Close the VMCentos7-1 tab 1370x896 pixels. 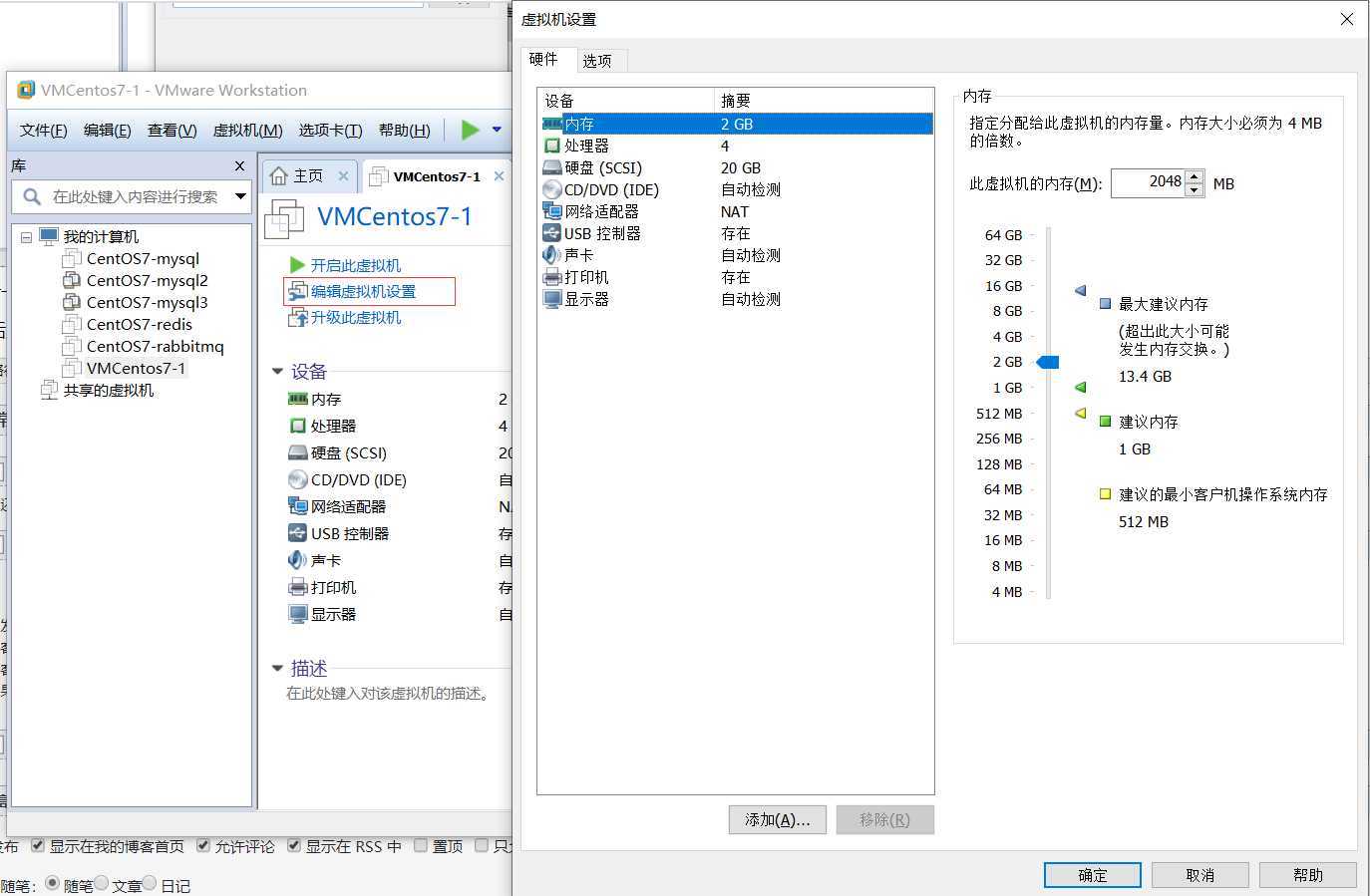pyautogui.click(x=499, y=176)
